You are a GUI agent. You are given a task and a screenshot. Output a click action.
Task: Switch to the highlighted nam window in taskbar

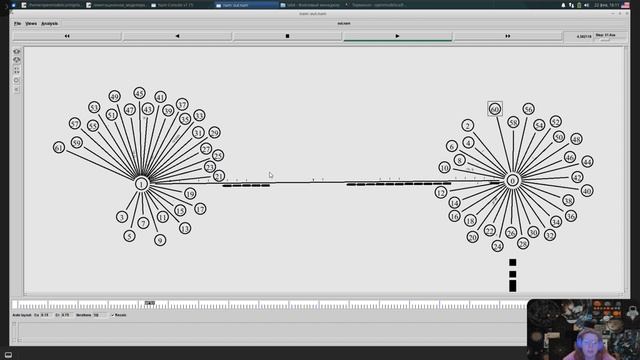(246, 5)
